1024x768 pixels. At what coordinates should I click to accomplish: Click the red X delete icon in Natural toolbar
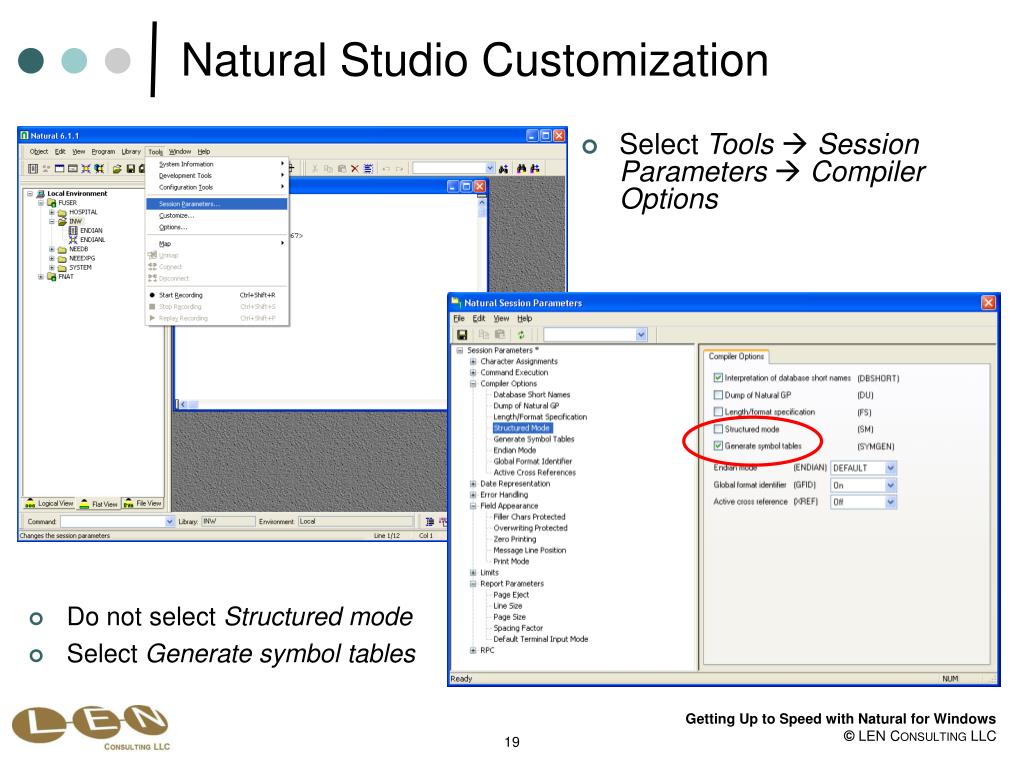(355, 168)
